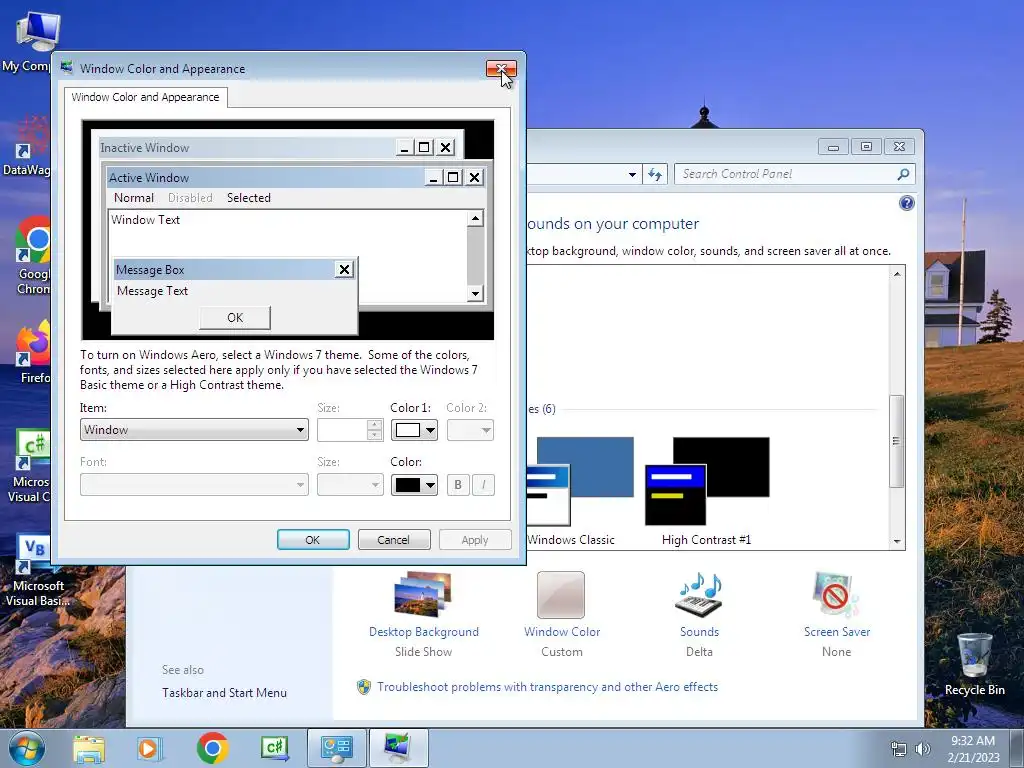Click the themes list scrollbar up arrow

click(x=897, y=274)
